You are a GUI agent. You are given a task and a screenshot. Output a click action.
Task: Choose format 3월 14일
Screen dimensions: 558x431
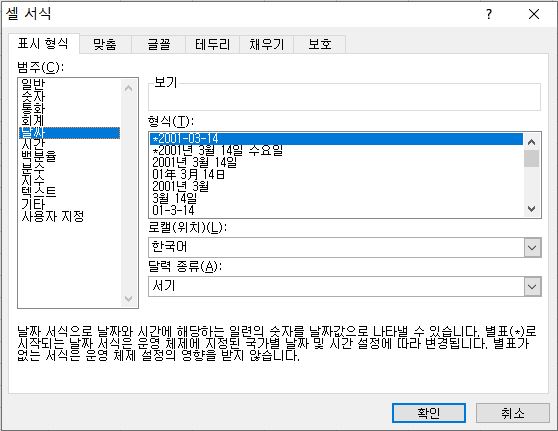tap(336, 198)
